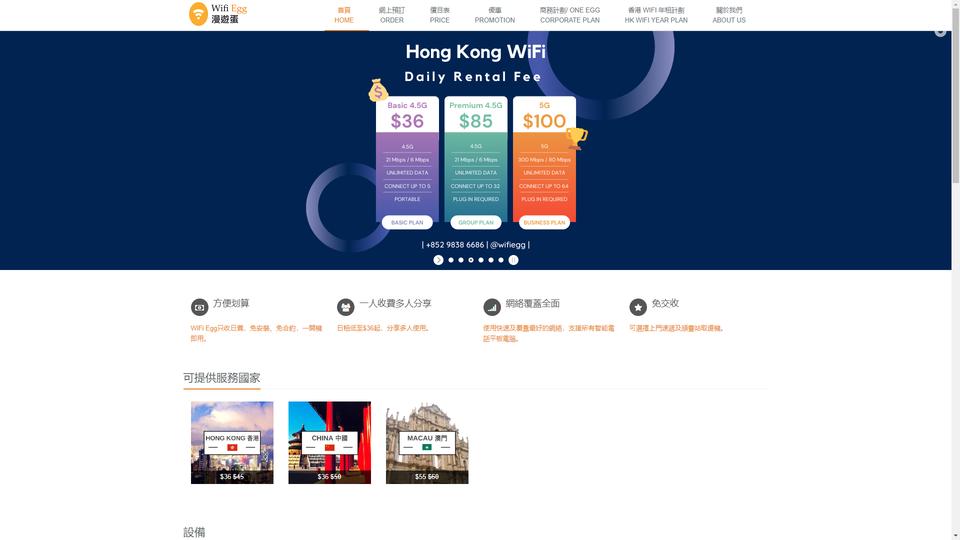This screenshot has height=540, width=960.
Task: Select the first slideshow dot
Action: tap(451, 260)
